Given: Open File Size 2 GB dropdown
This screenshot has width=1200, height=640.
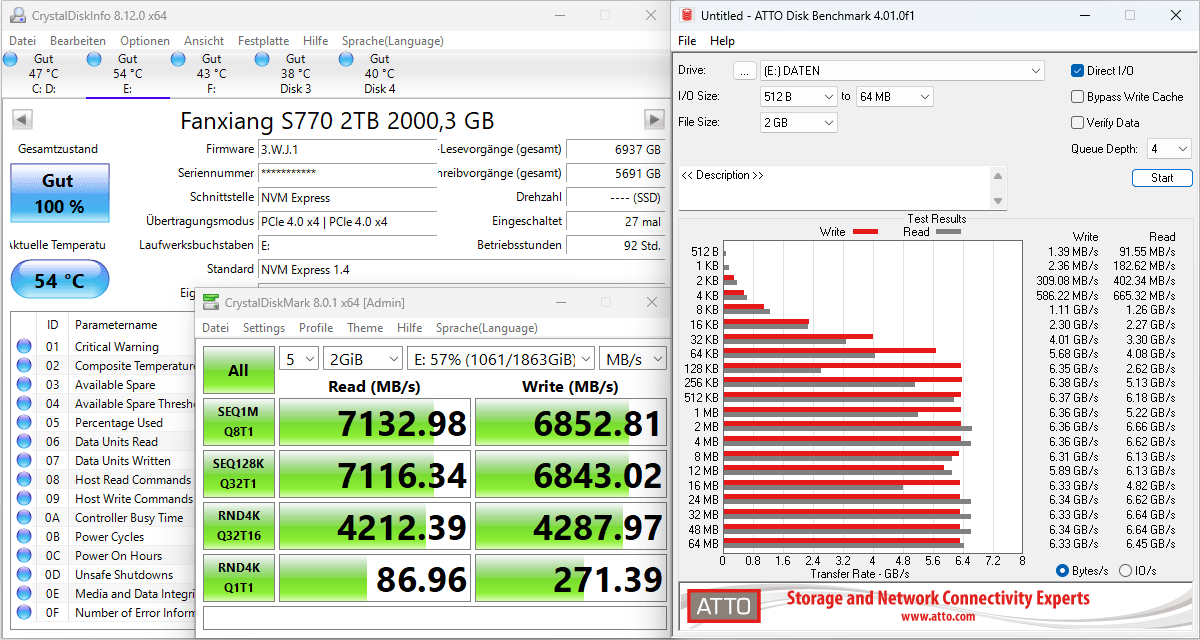Looking at the screenshot, I should coord(797,123).
